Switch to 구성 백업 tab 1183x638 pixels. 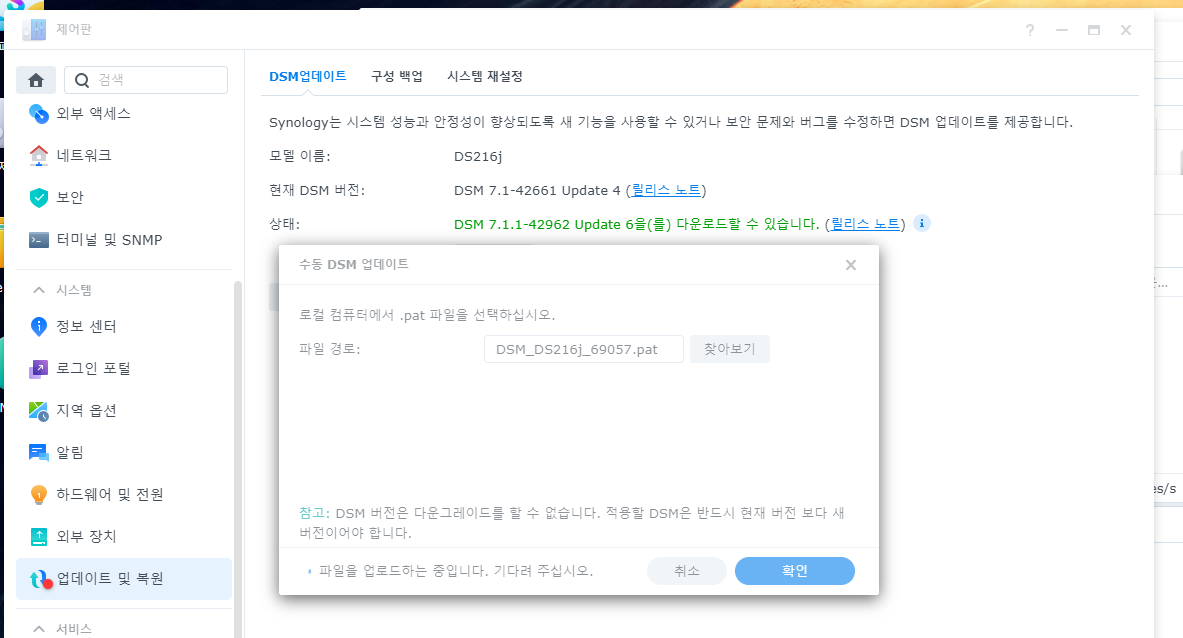click(x=397, y=76)
